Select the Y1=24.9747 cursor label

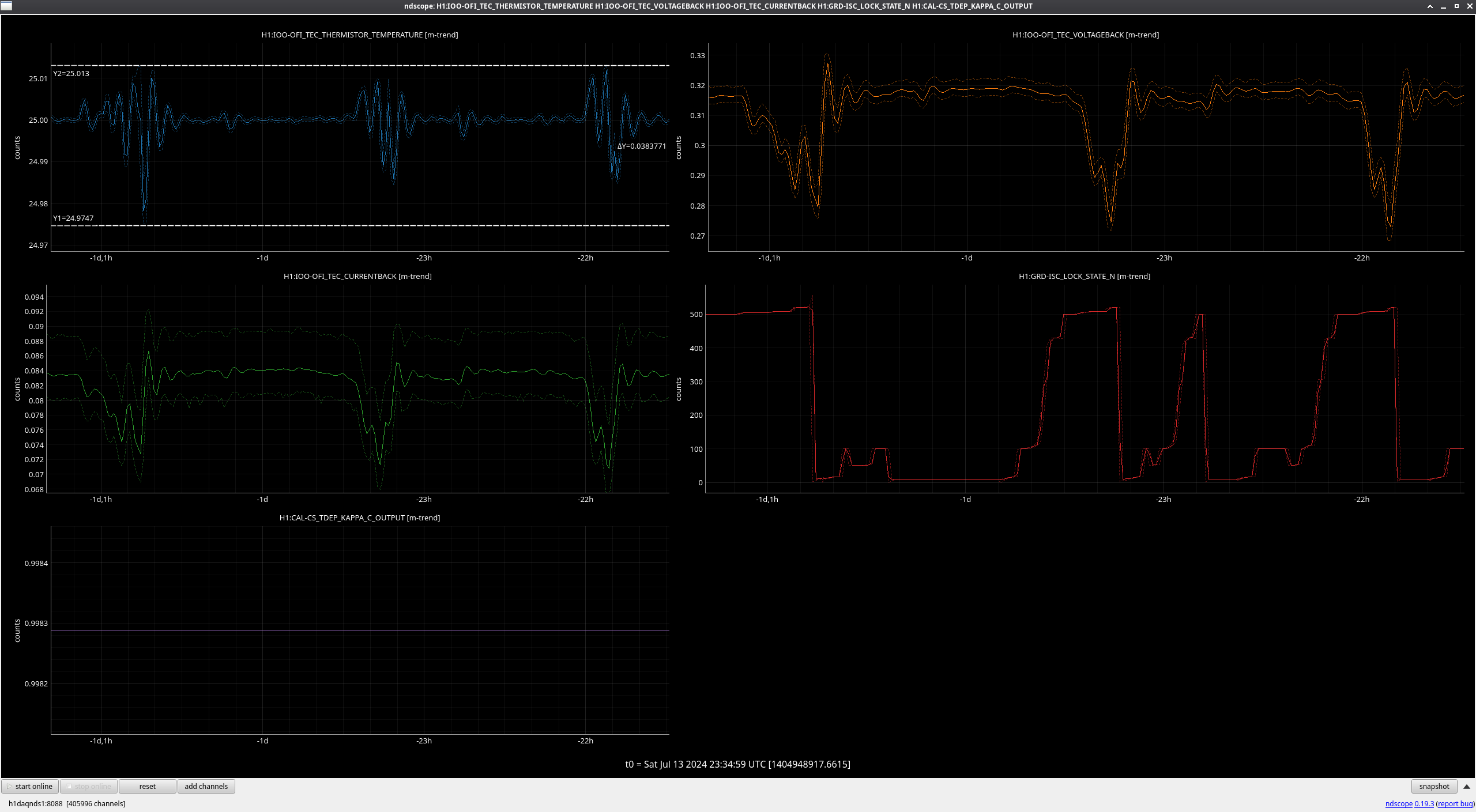(73, 218)
